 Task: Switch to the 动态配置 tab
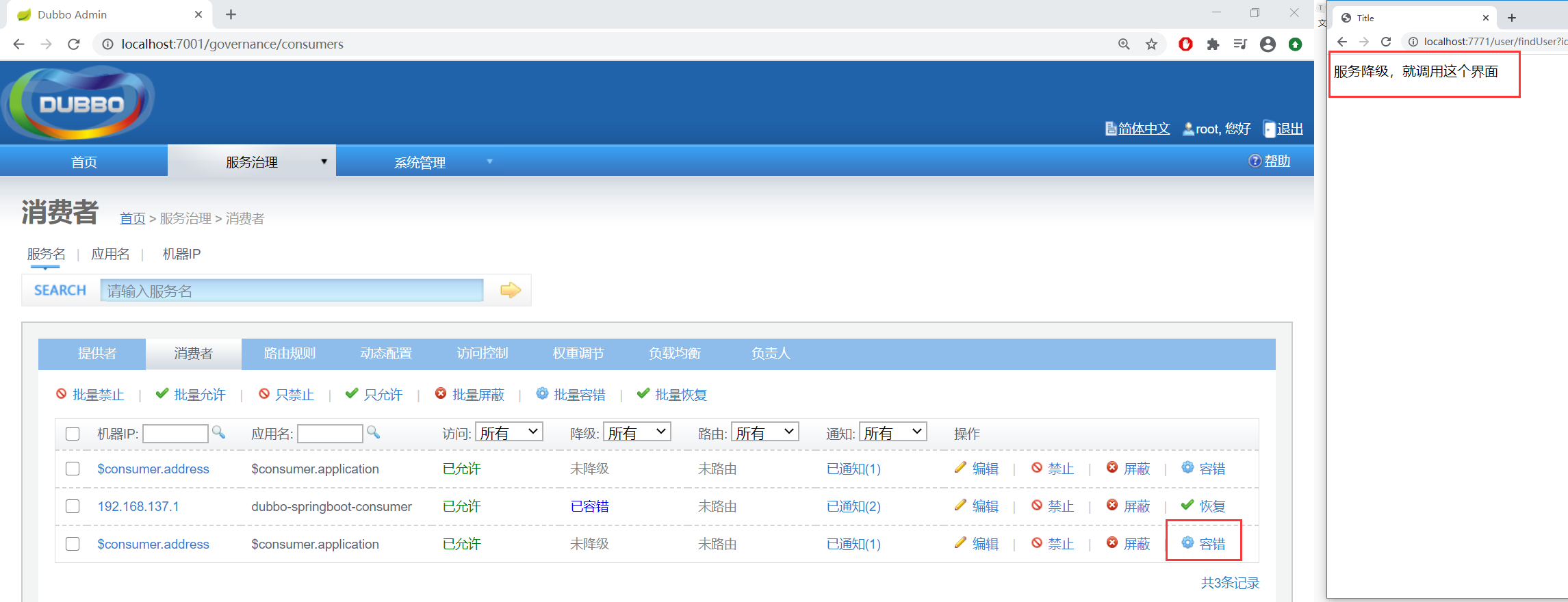pos(386,353)
